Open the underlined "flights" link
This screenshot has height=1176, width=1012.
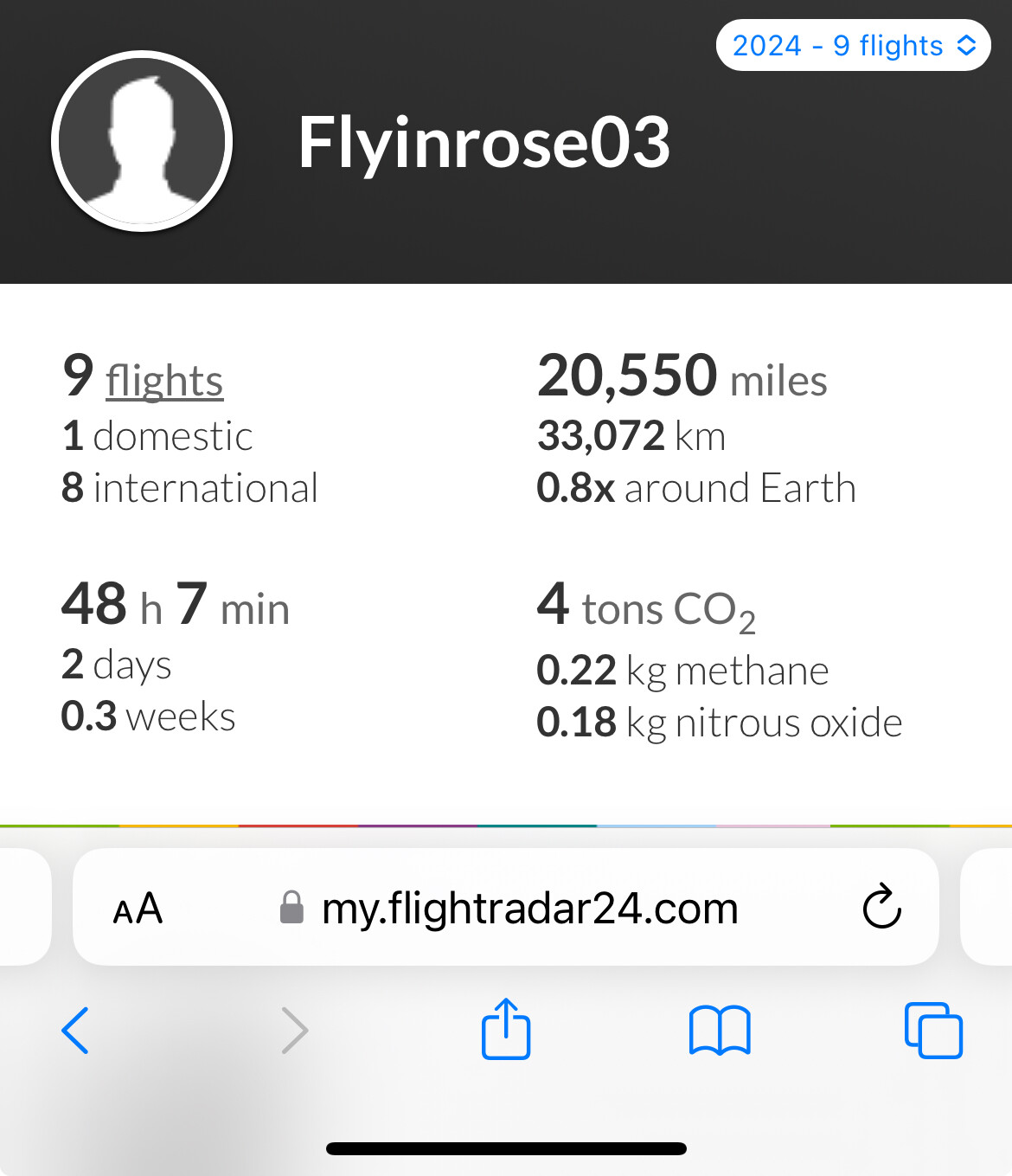tap(164, 381)
